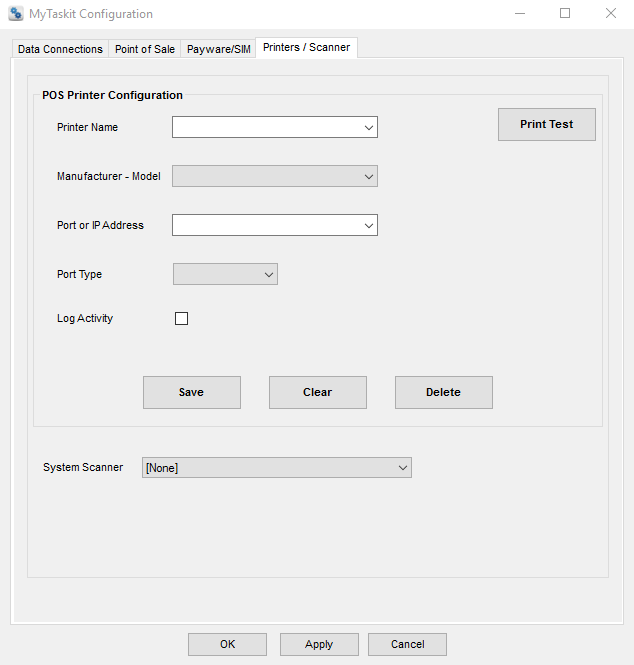
Task: Click inside the Printer Name text field
Action: click(x=265, y=127)
